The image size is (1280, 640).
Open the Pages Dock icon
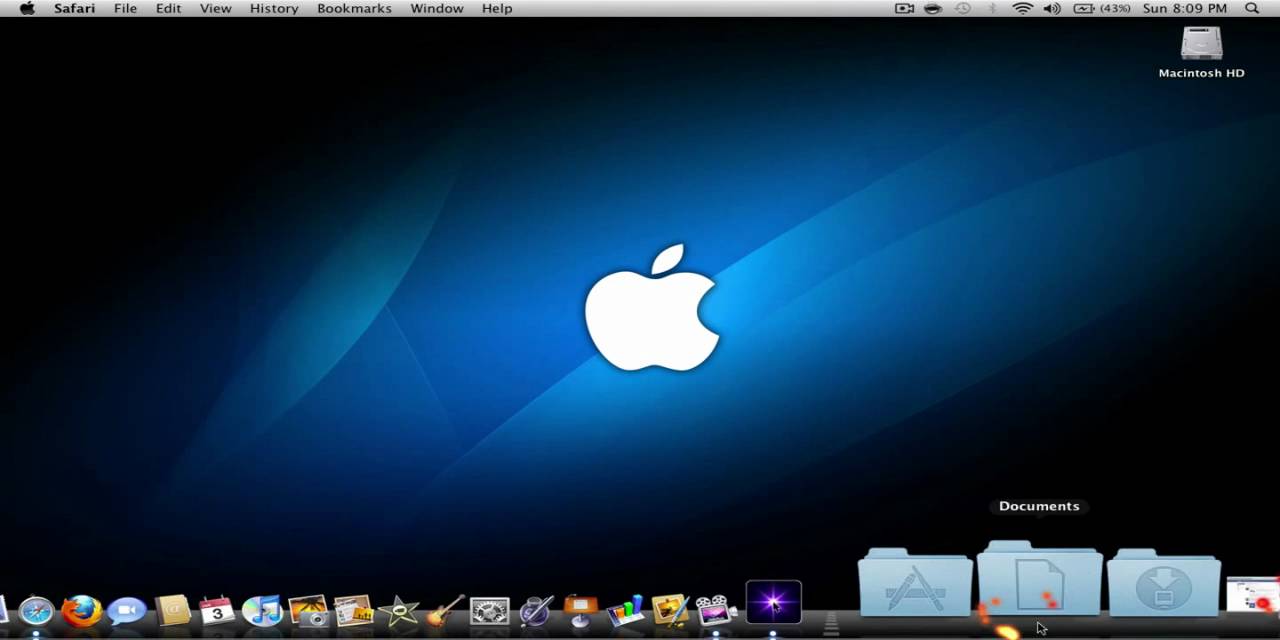coord(353,610)
